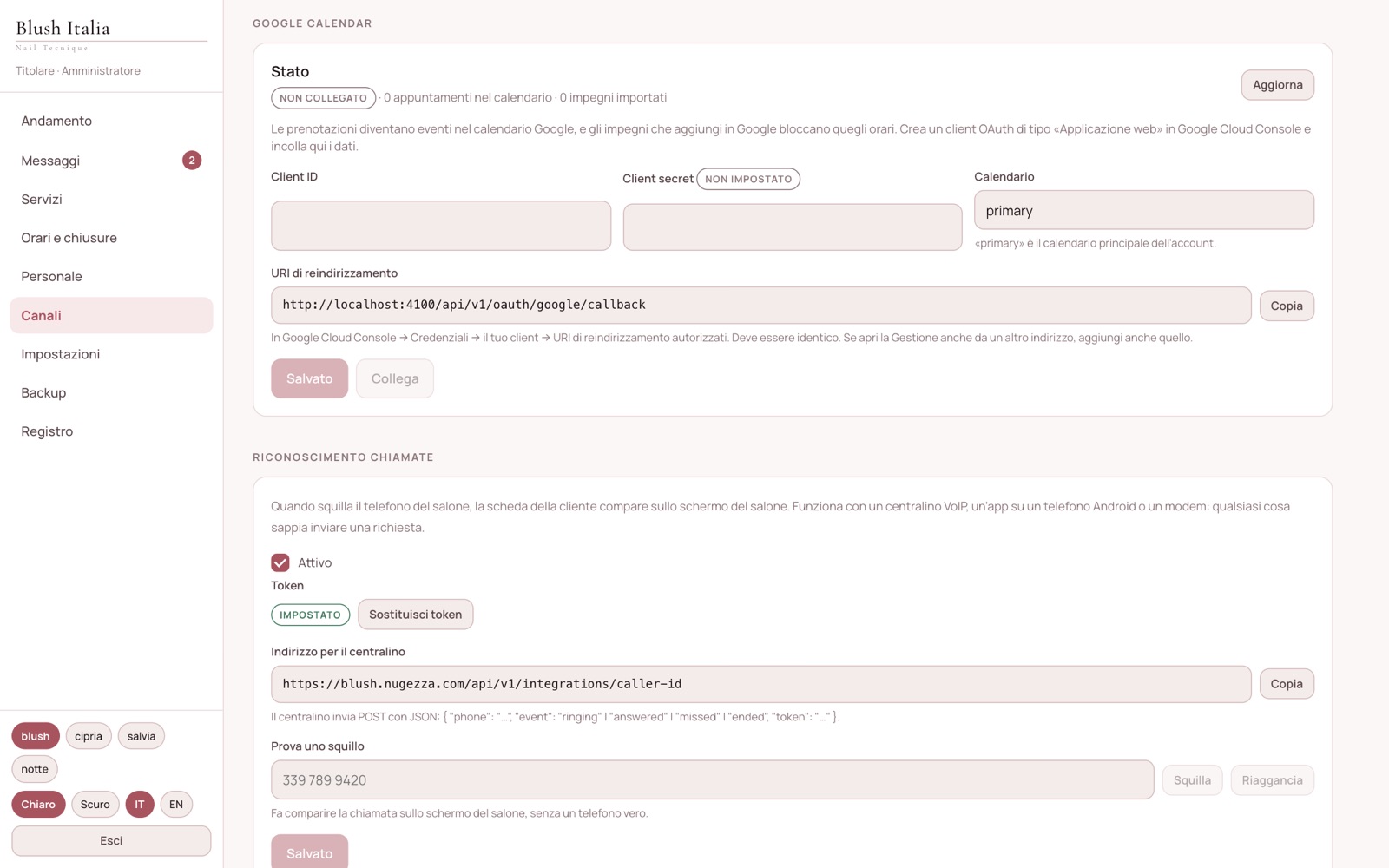The image size is (1389, 868).
Task: Toggle the Attivo checkbox
Action: coord(280,562)
